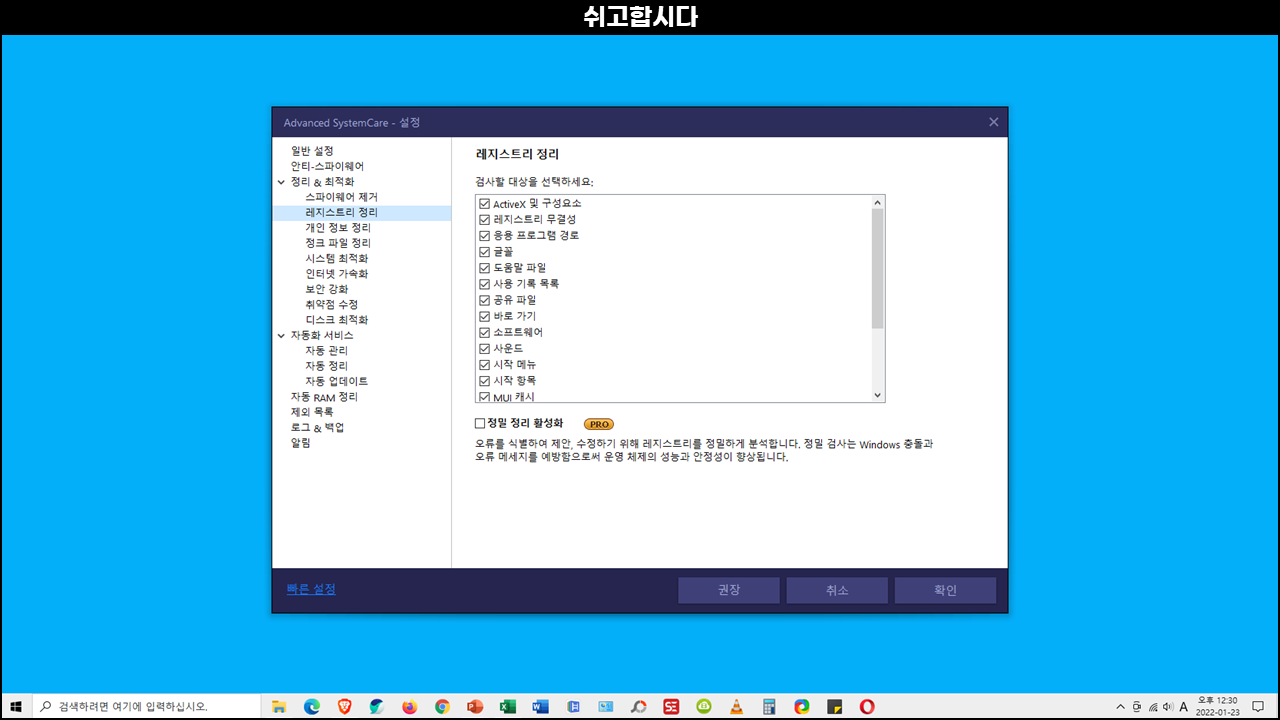Enable 정밀 정리 활성화 checkbox
Image resolution: width=1280 pixels, height=720 pixels.
(480, 423)
